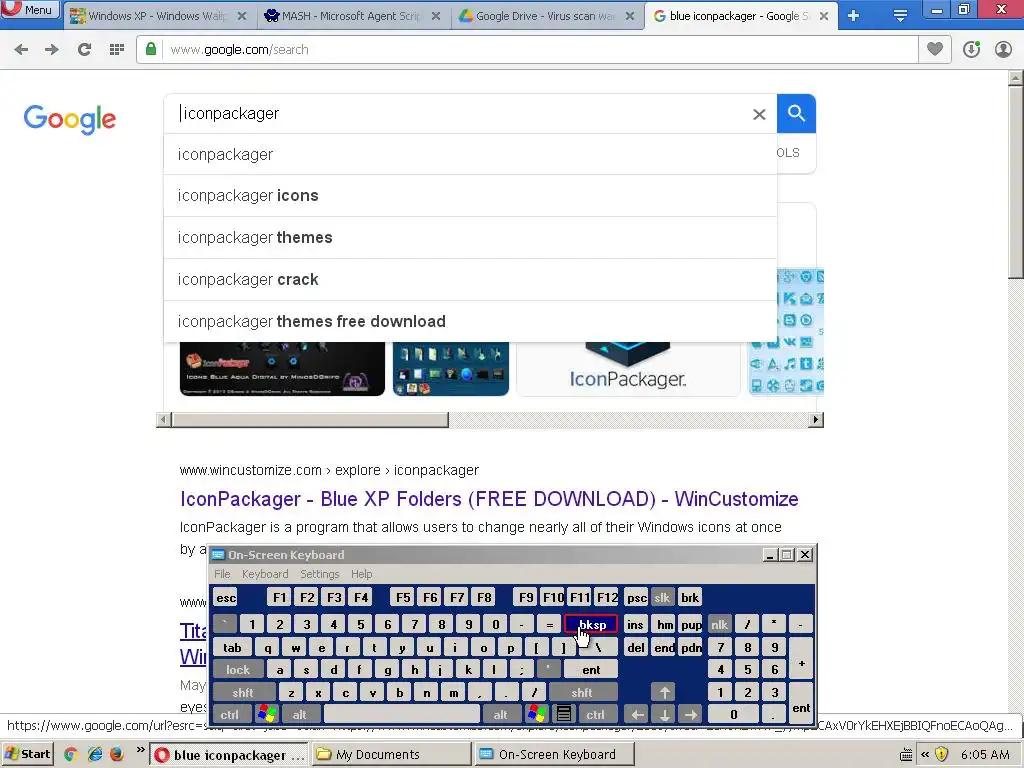1024x768 pixels.
Task: Launch Chrome from quick launch bar
Action: 71,754
